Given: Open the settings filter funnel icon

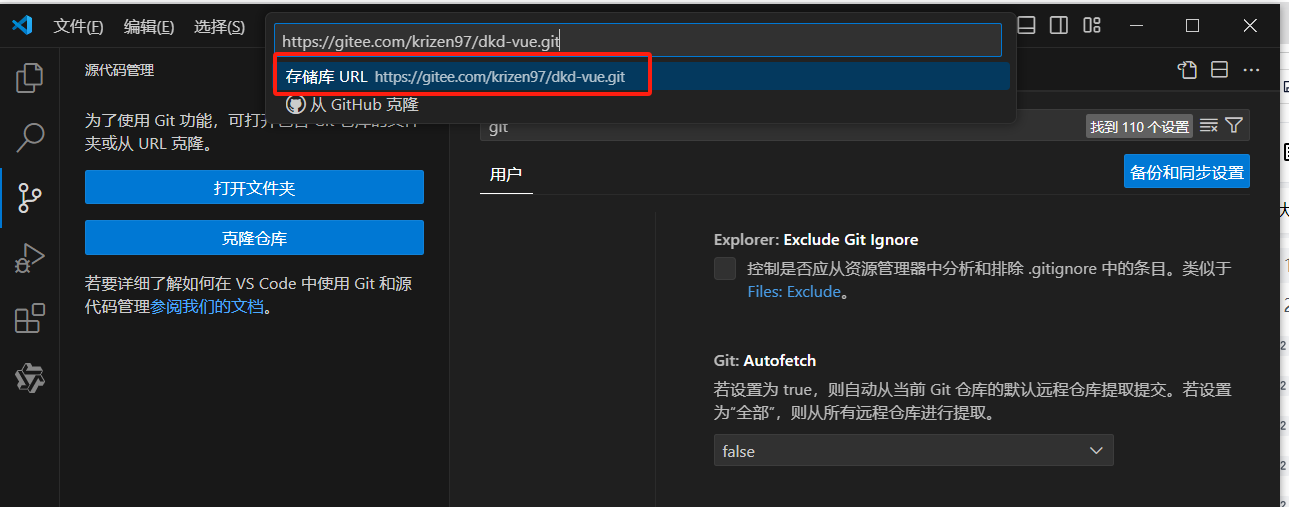Looking at the screenshot, I should coord(1234,126).
